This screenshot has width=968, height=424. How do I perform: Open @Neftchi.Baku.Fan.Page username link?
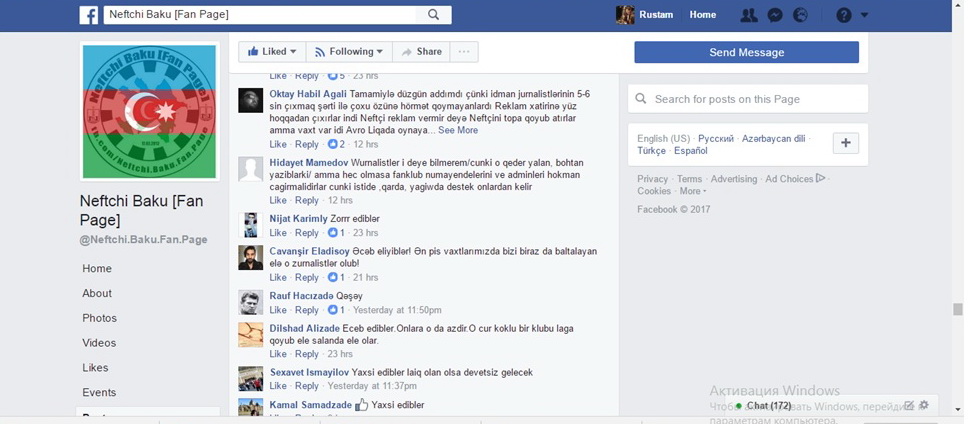click(143, 239)
